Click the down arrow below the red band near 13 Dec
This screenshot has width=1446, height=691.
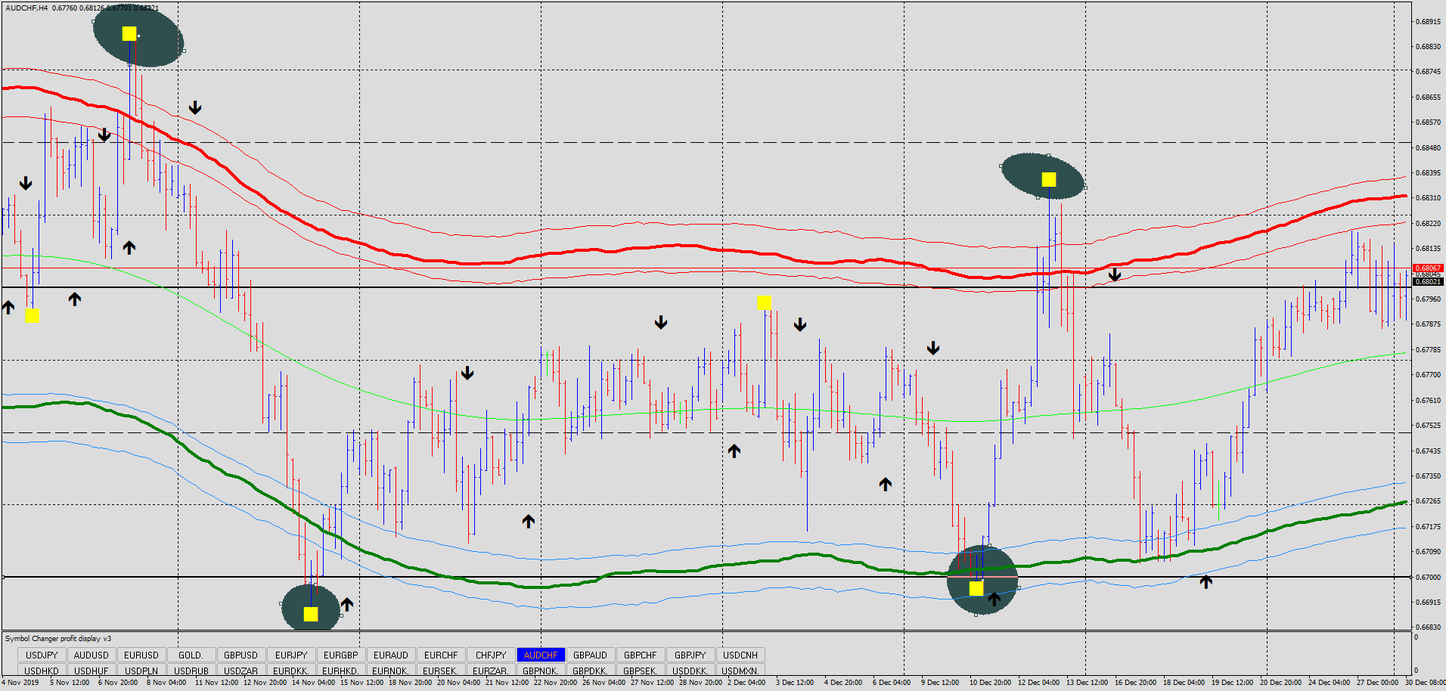pyautogui.click(x=1114, y=274)
